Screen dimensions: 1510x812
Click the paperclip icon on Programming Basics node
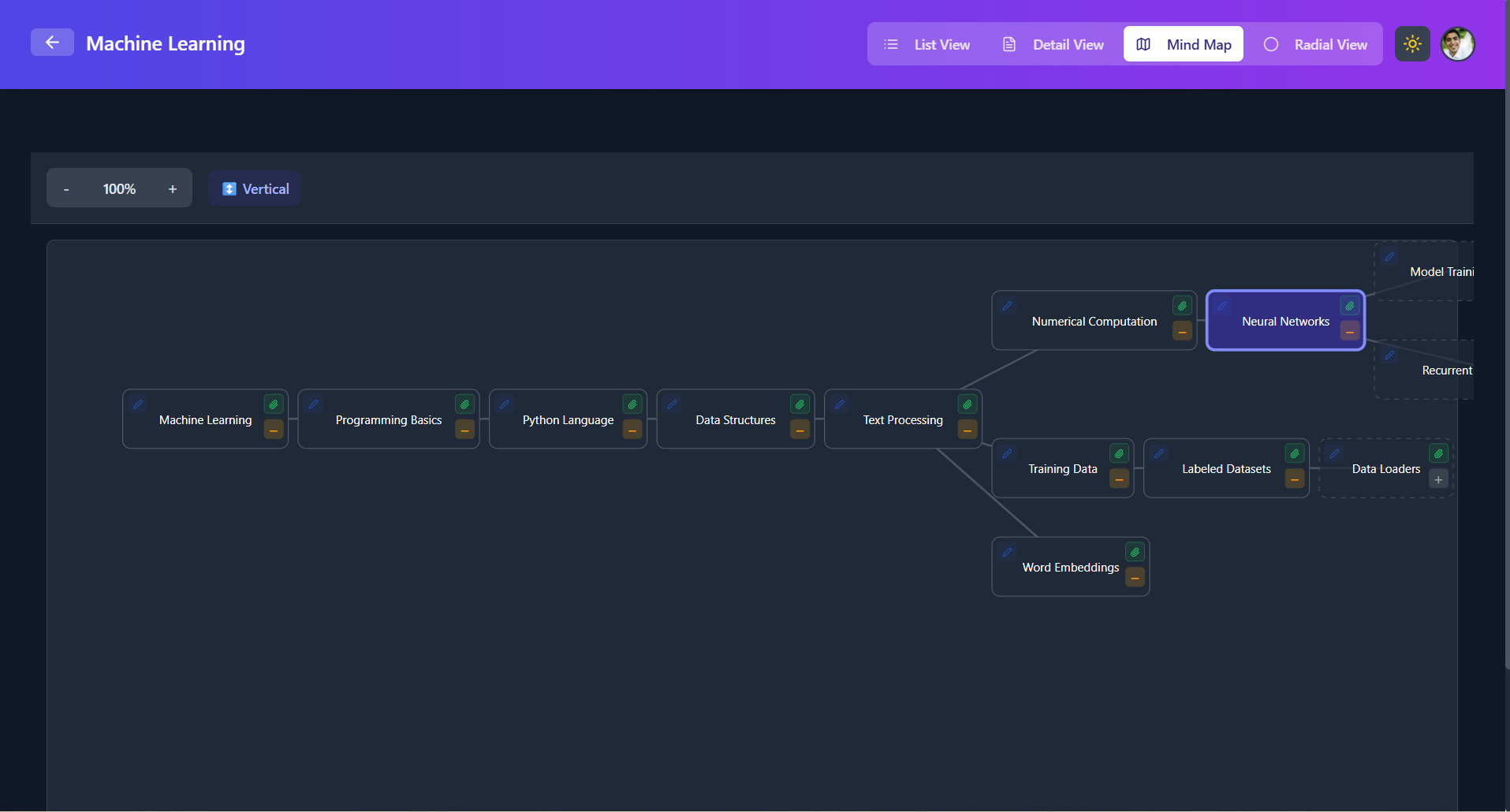[464, 403]
